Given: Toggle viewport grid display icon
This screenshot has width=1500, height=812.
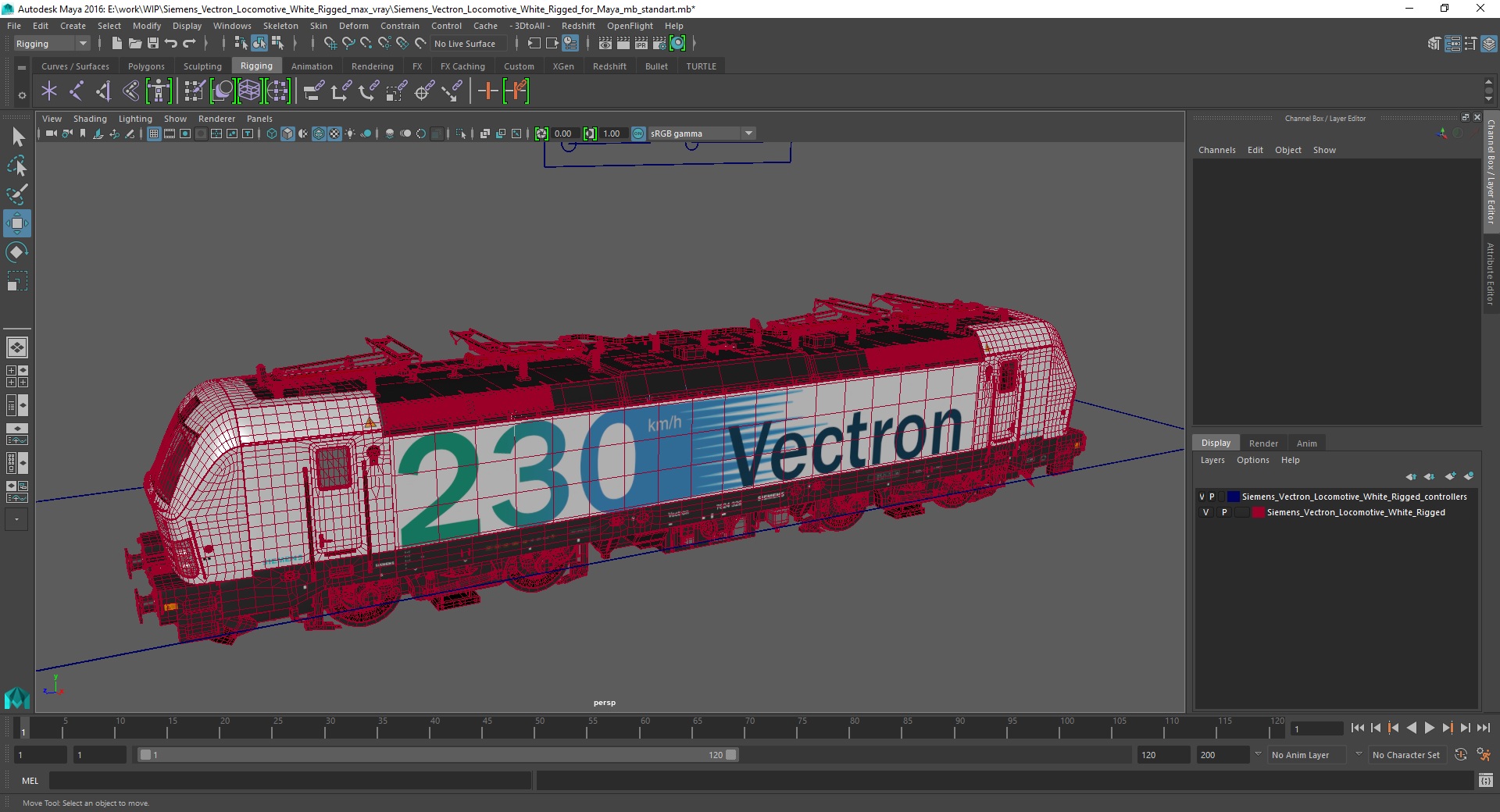Looking at the screenshot, I should pos(154,134).
